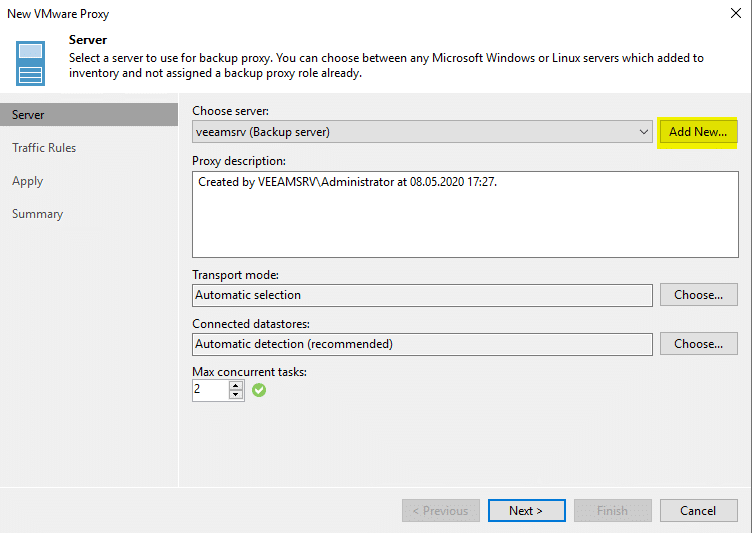
Task: Select the Server wizard step
Action: (89, 115)
